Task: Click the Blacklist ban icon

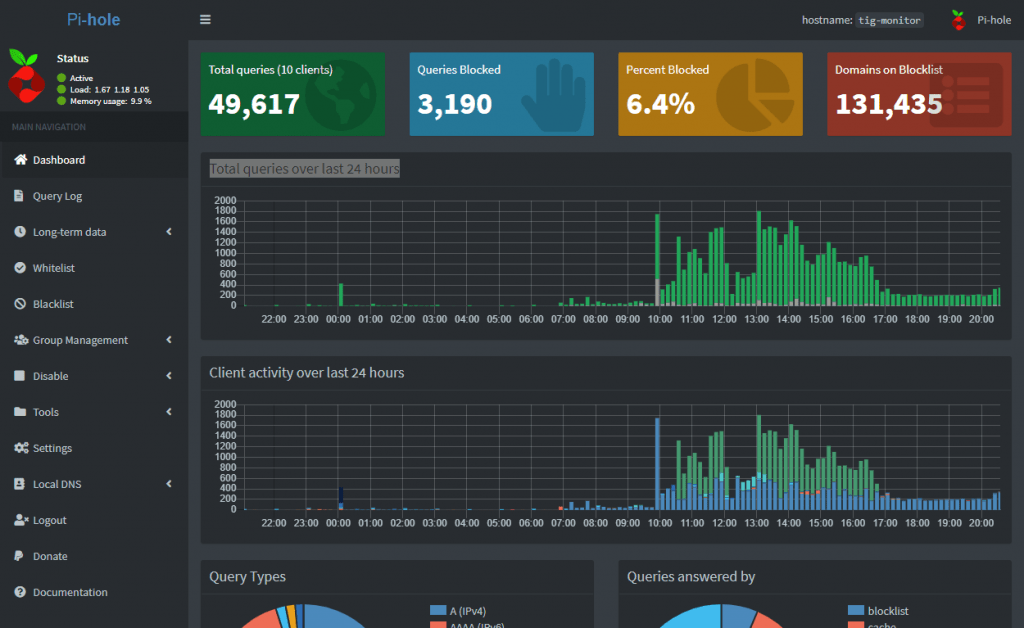Action: (x=20, y=304)
